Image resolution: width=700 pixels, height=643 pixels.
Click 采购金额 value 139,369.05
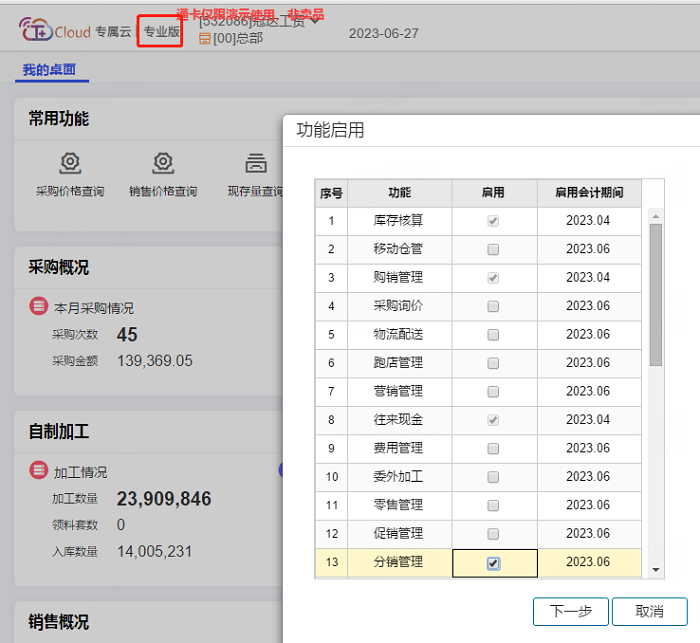pos(155,361)
